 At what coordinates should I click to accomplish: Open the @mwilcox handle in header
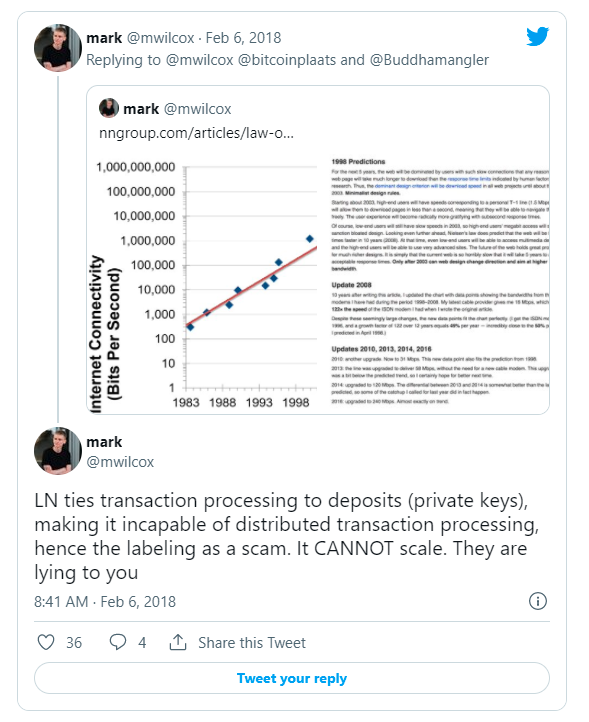160,38
